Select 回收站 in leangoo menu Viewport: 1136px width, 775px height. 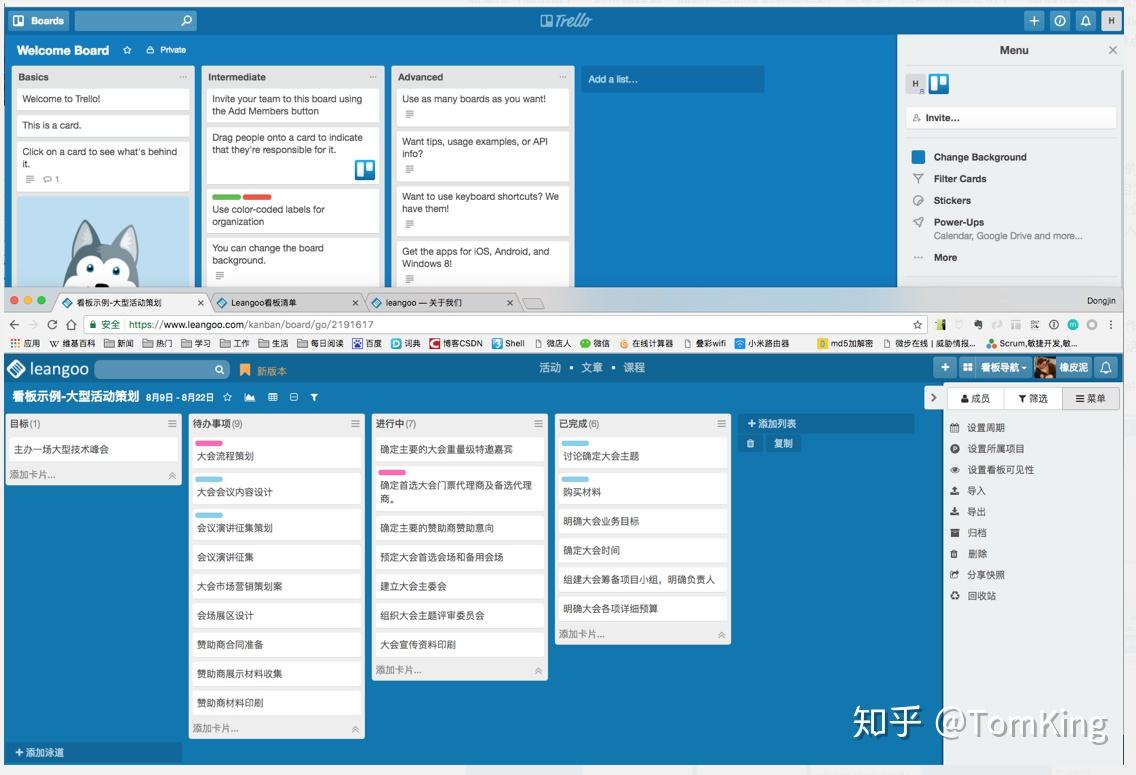[973, 595]
